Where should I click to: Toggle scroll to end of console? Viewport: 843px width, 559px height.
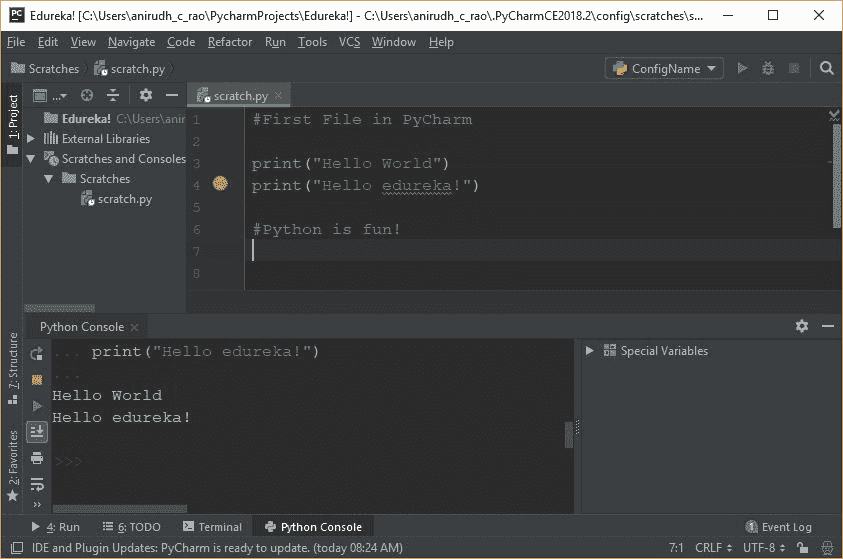pyautogui.click(x=37, y=432)
